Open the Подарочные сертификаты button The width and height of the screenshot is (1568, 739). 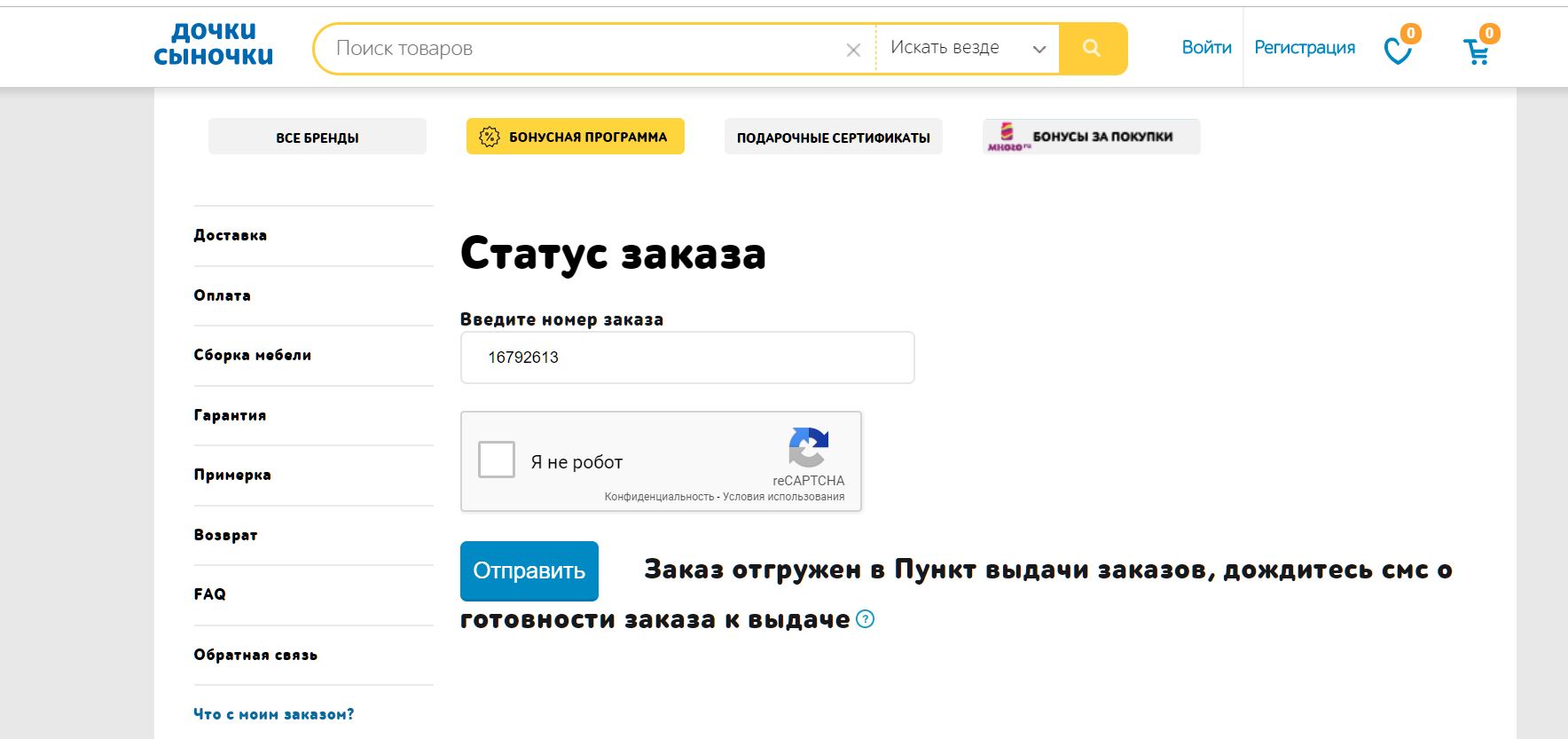pos(834,137)
